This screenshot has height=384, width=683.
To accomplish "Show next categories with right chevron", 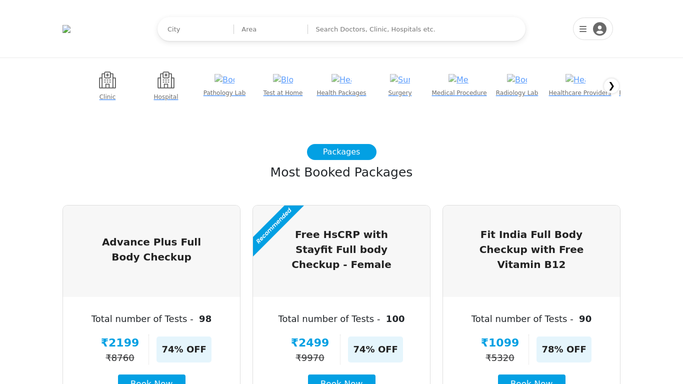I will click(x=612, y=86).
